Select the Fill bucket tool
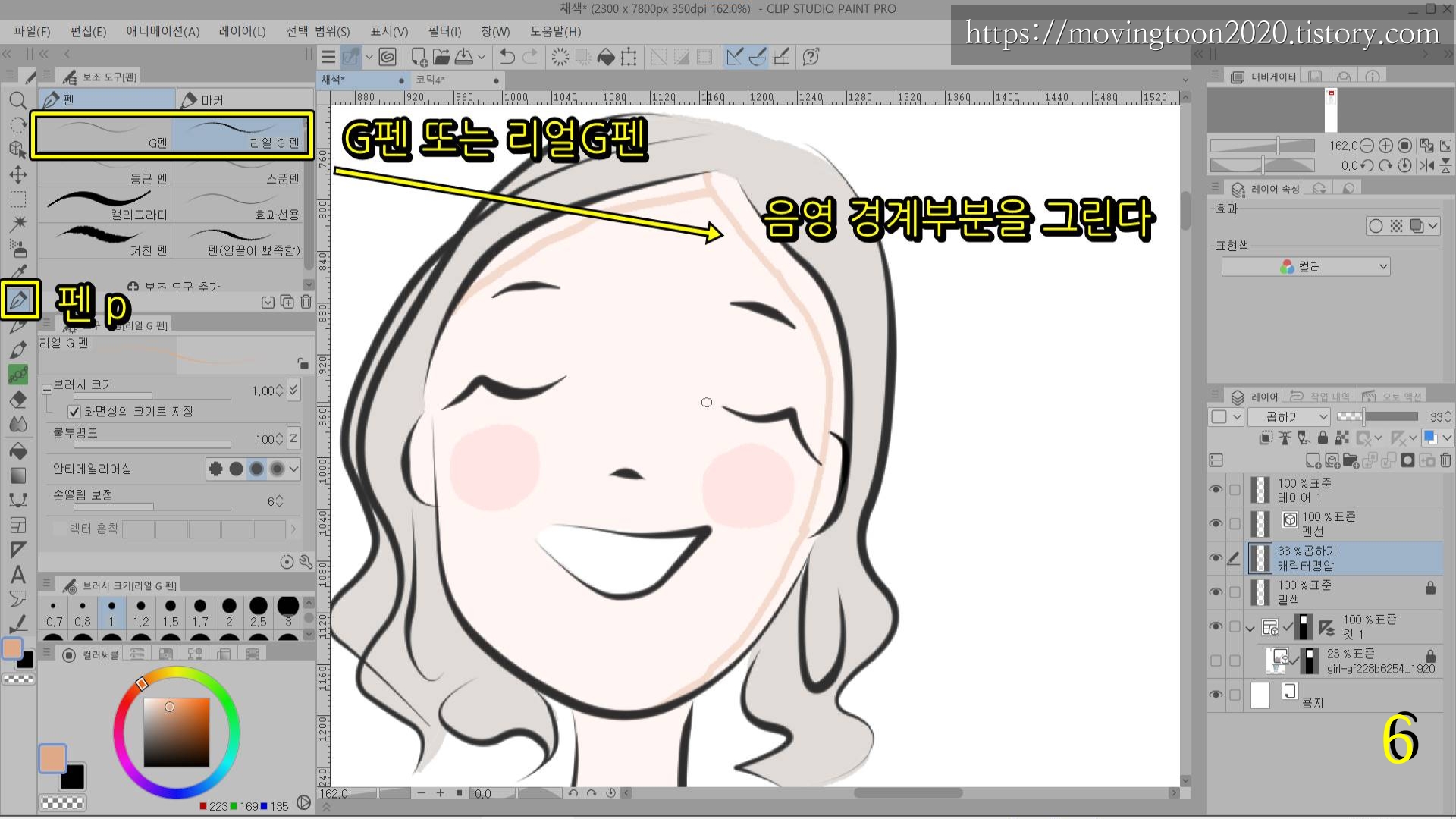The width and height of the screenshot is (1456, 819). tap(18, 451)
